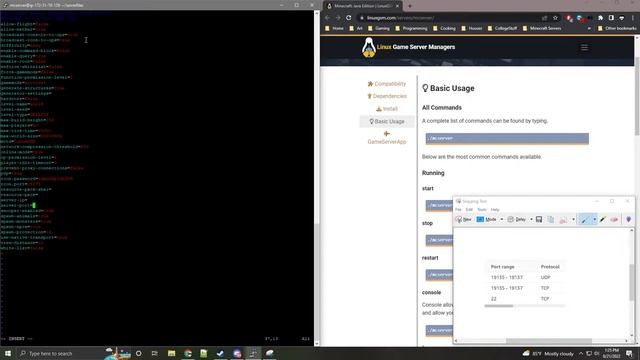Screen dimensions: 640x360
Task: Click the Save Snip floppy icon
Action: click(x=539, y=220)
